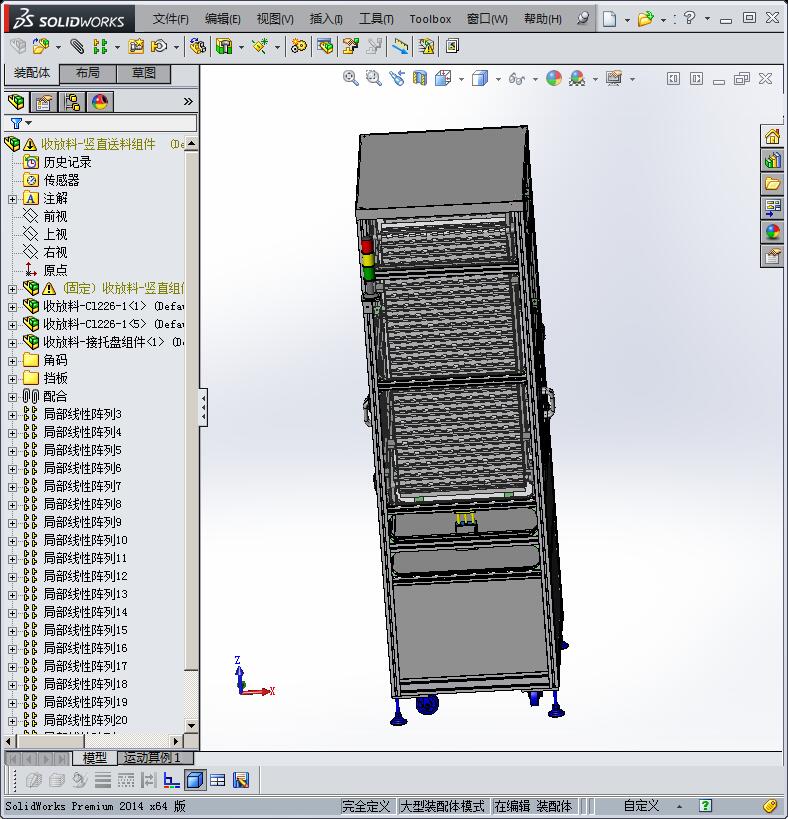
Task: Click the Section View icon
Action: 420,79
